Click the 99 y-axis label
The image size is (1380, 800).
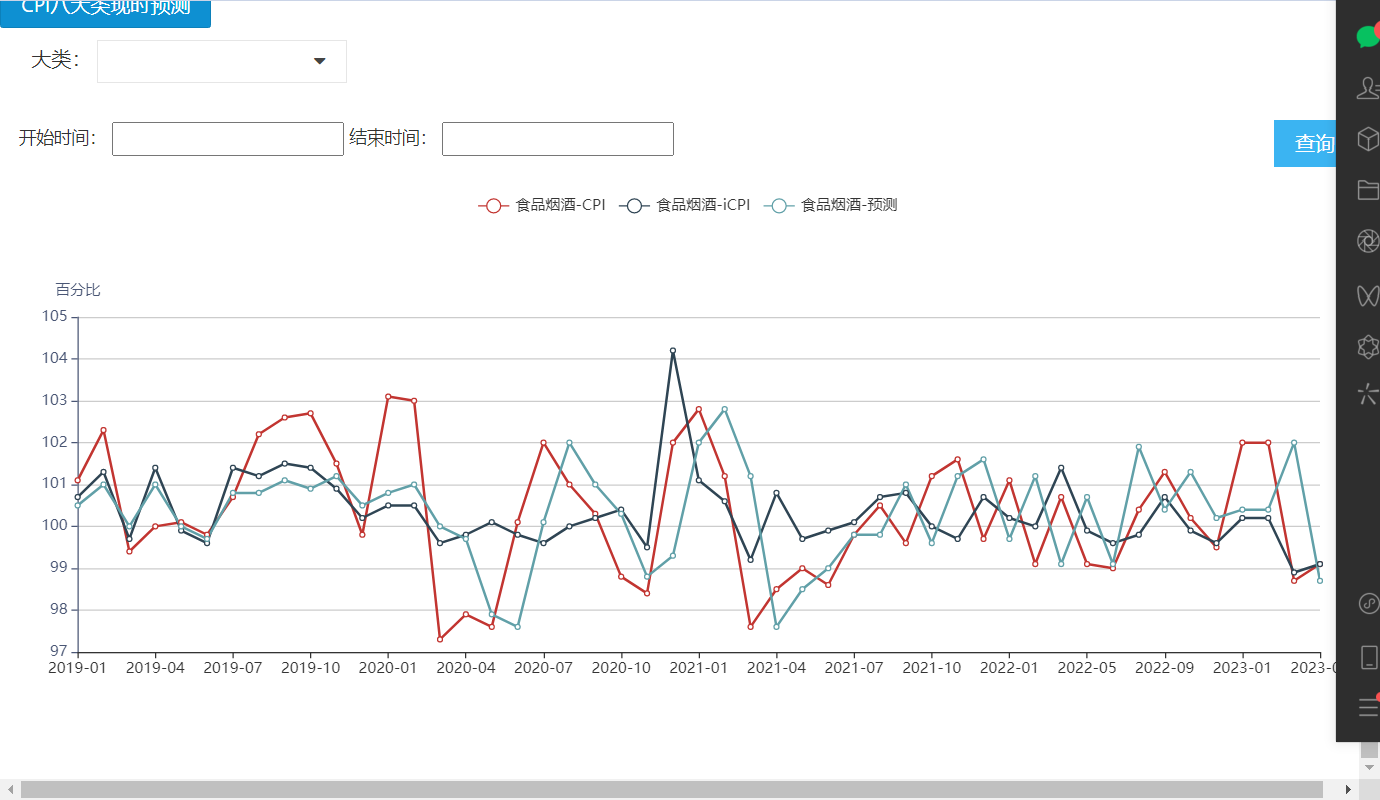tap(59, 568)
